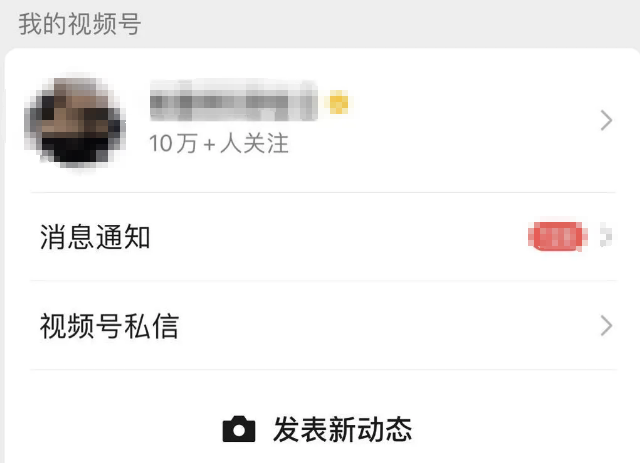Tap the 消息通知 text label
Image resolution: width=640 pixels, height=463 pixels.
95,236
